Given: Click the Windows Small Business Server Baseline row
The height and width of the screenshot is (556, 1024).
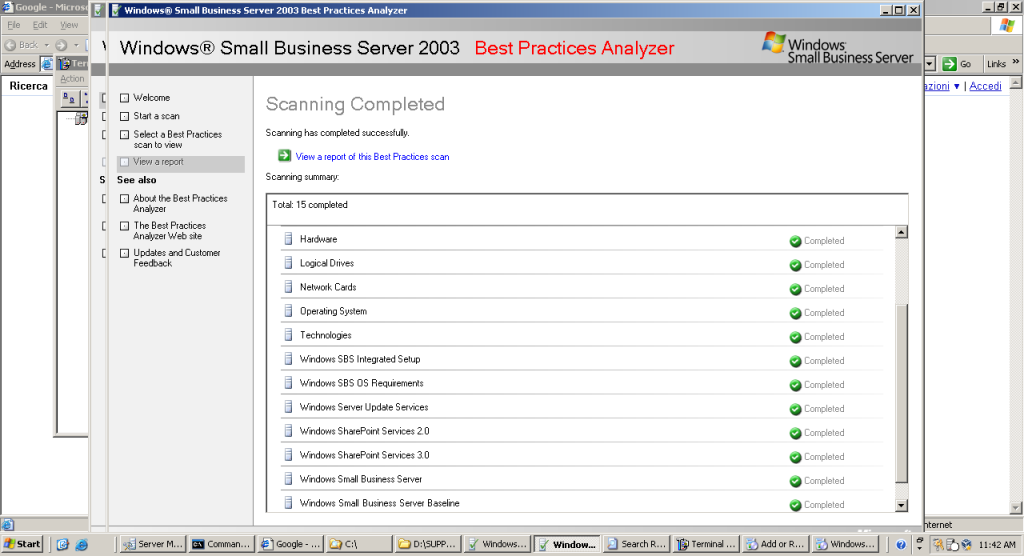Looking at the screenshot, I should (583, 503).
